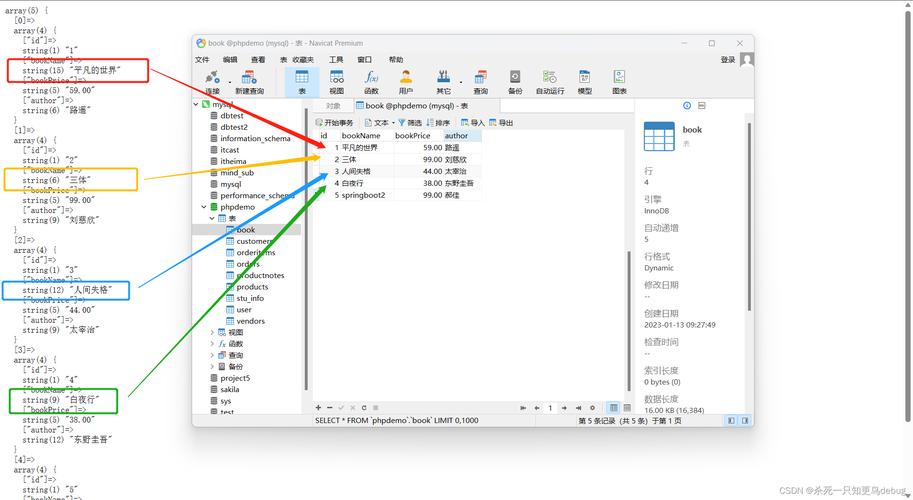Image resolution: width=913 pixels, height=500 pixels.
Task: Click the 登录 login link
Action: pos(728,59)
